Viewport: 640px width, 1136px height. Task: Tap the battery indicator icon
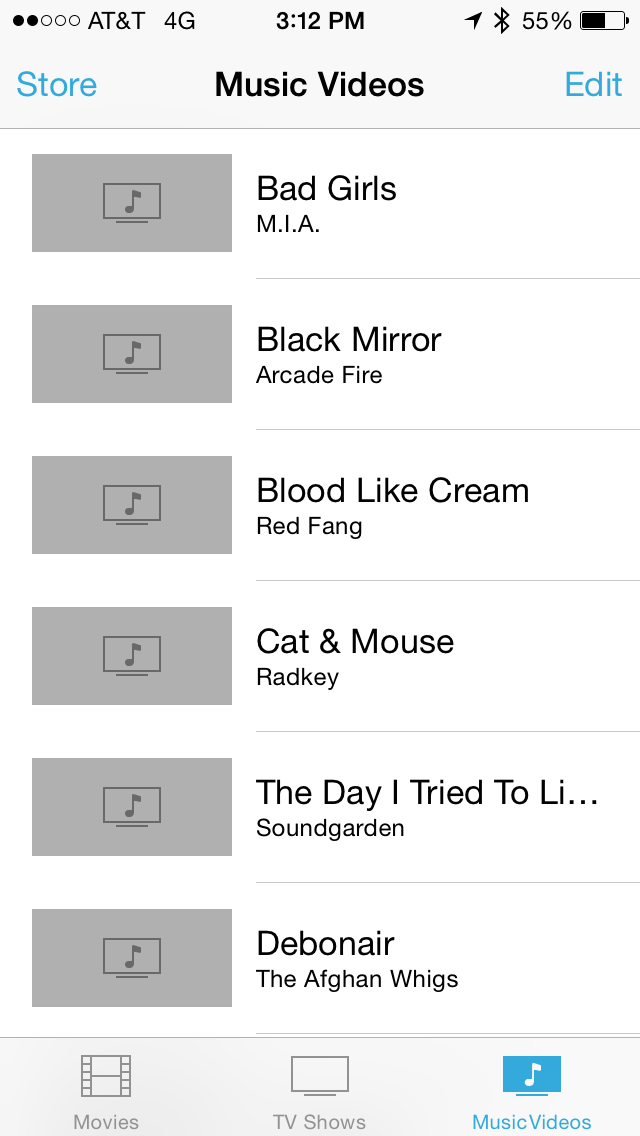point(604,21)
